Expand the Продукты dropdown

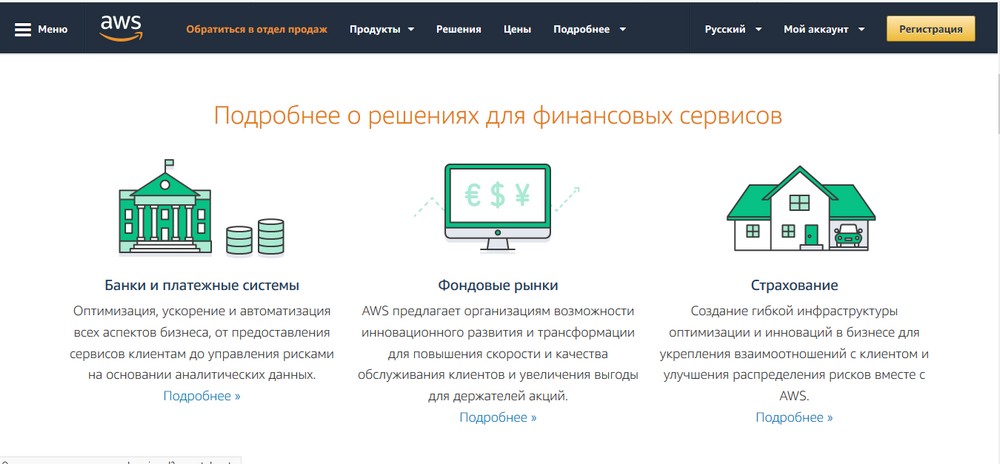381,29
